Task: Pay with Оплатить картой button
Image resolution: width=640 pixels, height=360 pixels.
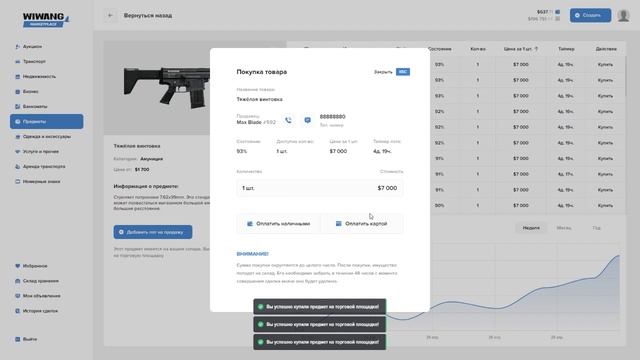Action: pyautogui.click(x=362, y=224)
